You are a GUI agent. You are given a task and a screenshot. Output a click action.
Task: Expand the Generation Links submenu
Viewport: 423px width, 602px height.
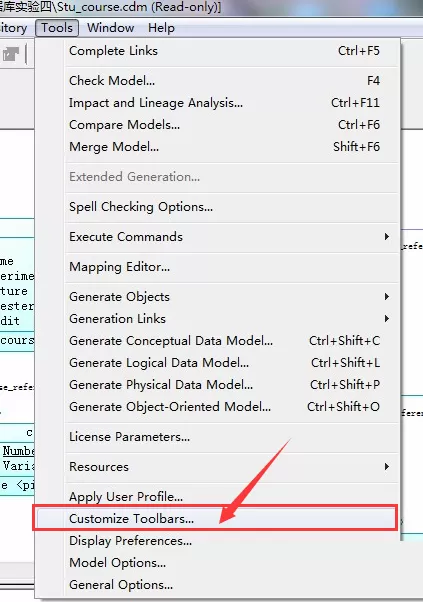tap(217, 319)
